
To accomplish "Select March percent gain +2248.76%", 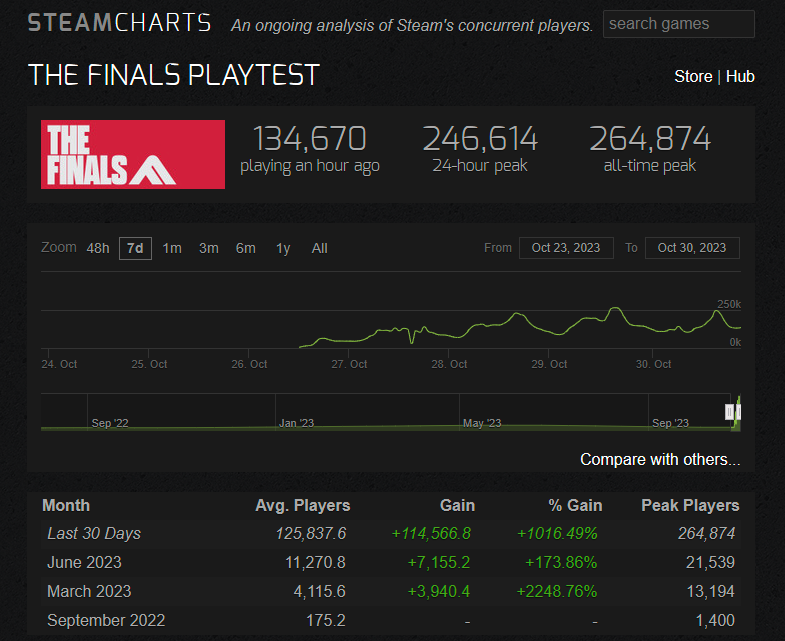I will tap(557, 591).
